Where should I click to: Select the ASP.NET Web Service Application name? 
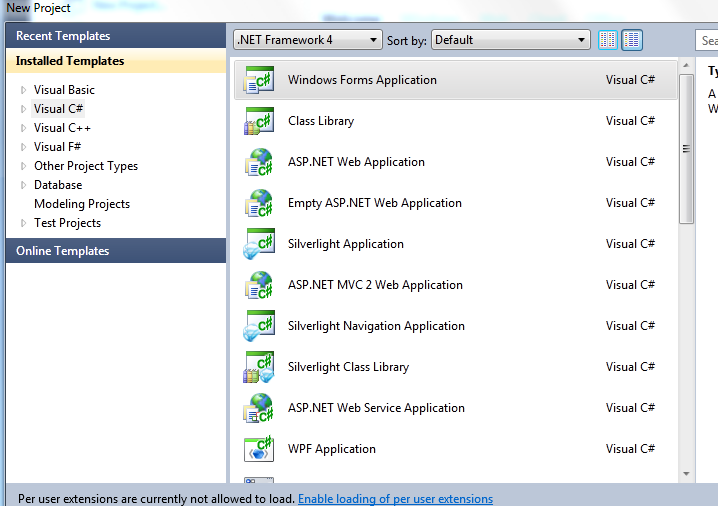click(376, 408)
